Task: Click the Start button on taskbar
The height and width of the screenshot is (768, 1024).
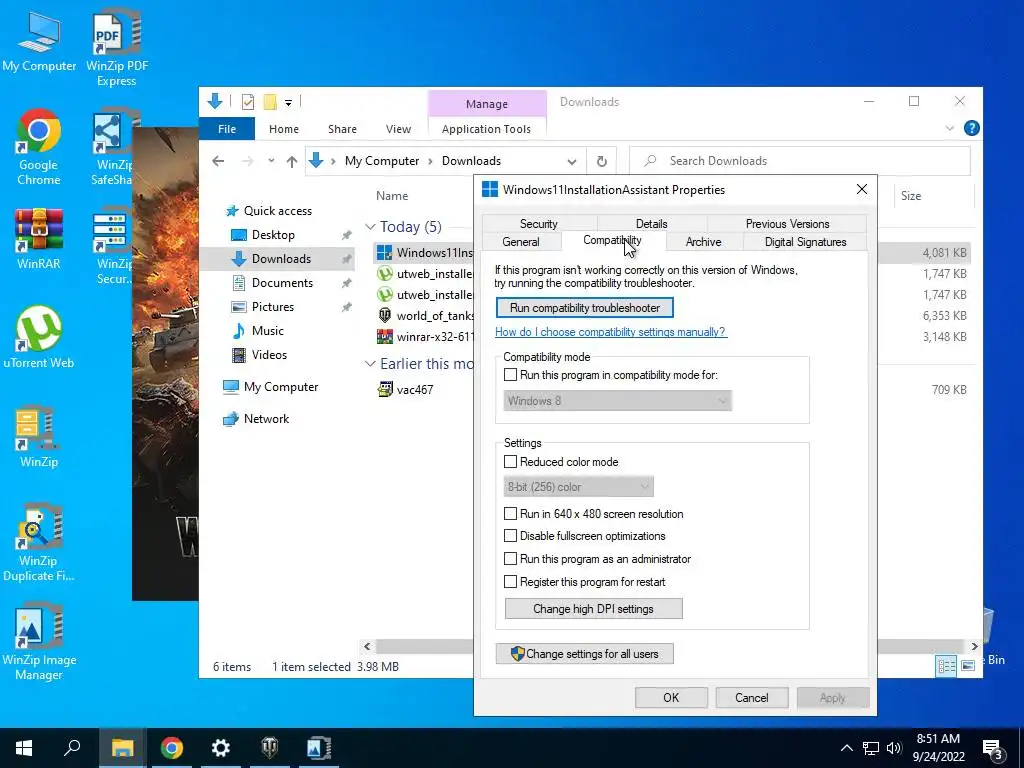Action: click(x=24, y=748)
